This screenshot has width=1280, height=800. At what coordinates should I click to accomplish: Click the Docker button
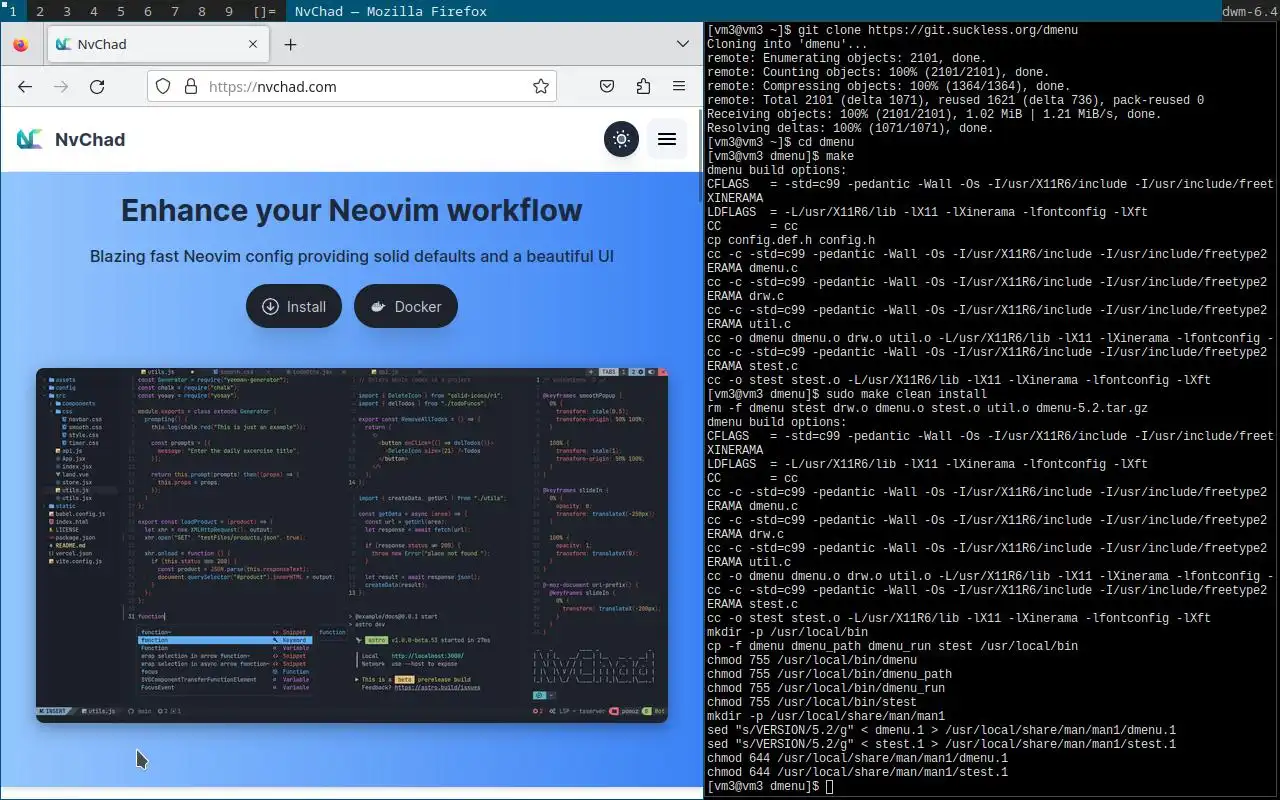pos(406,306)
